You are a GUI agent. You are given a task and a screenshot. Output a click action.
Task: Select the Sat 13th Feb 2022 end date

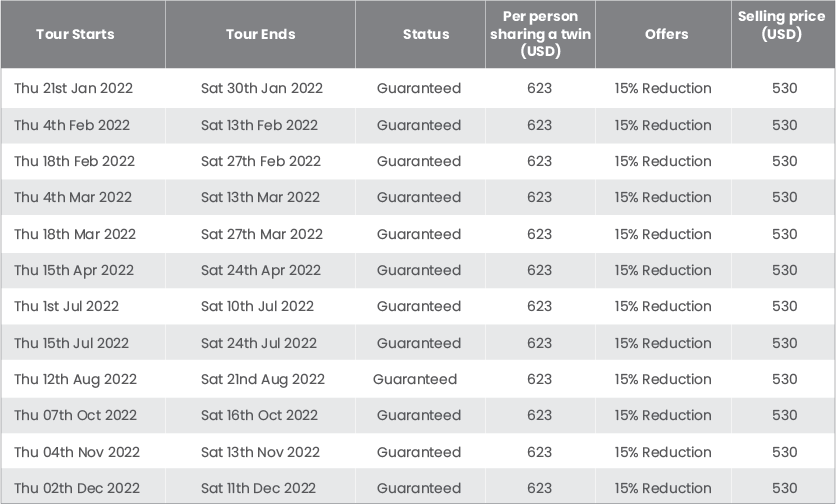tap(259, 125)
